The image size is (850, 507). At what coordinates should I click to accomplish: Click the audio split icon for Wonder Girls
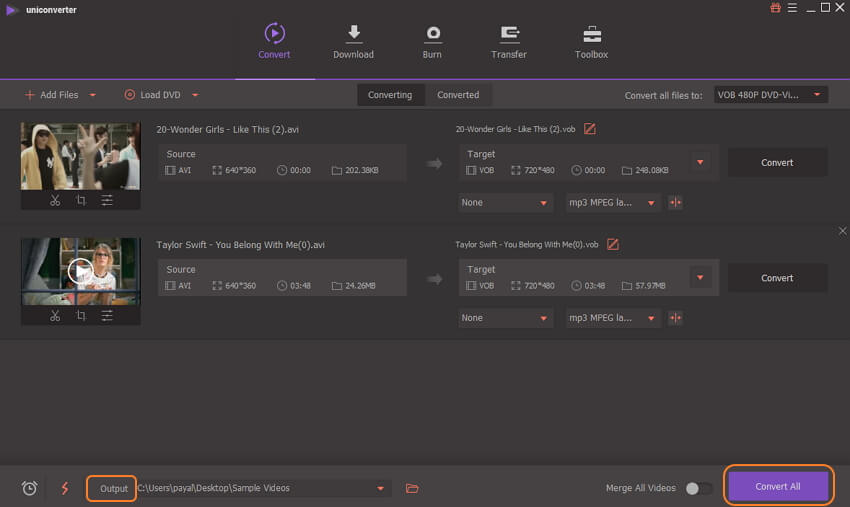click(x=675, y=203)
